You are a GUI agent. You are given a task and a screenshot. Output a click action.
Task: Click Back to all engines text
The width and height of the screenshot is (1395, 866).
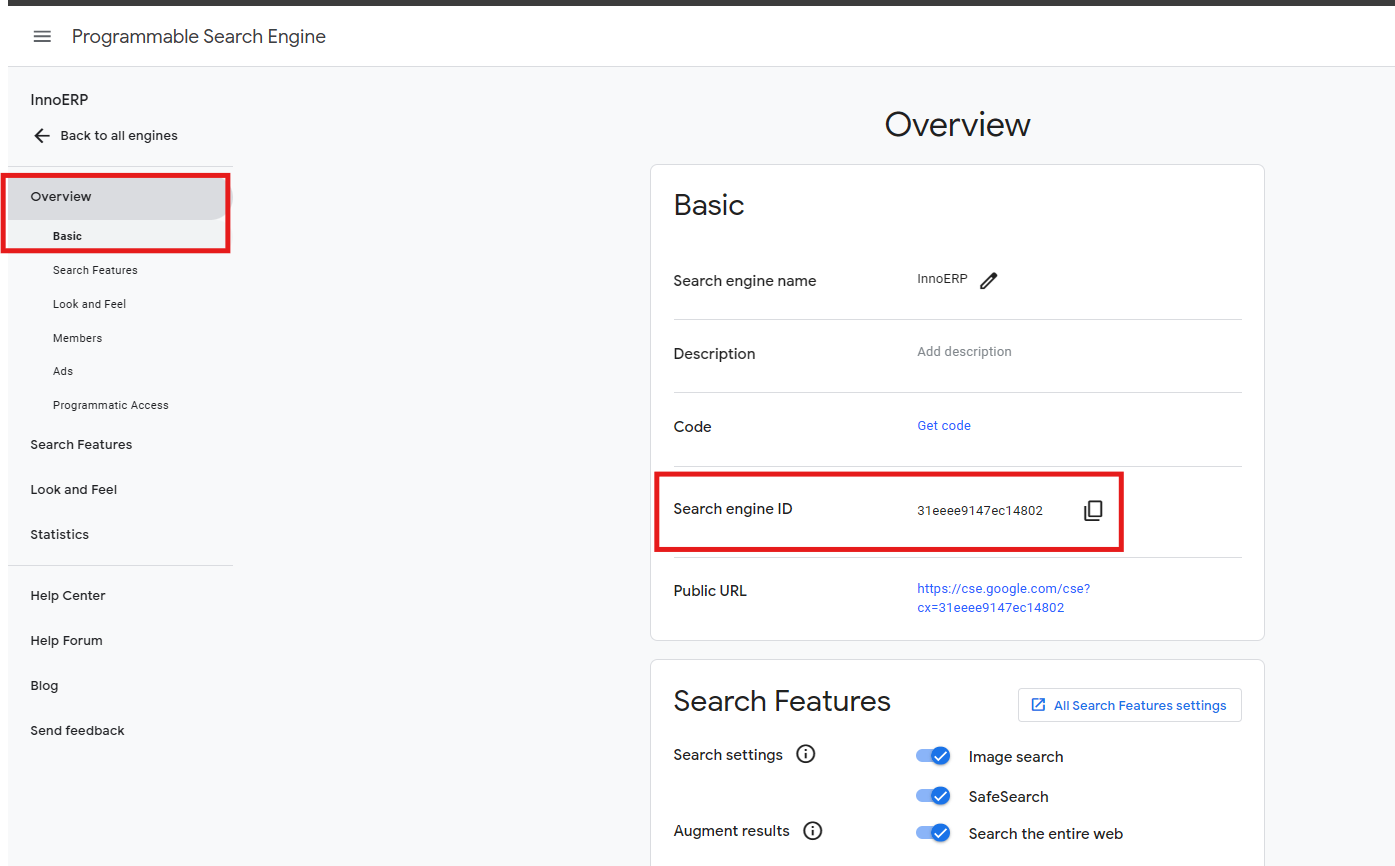point(119,136)
